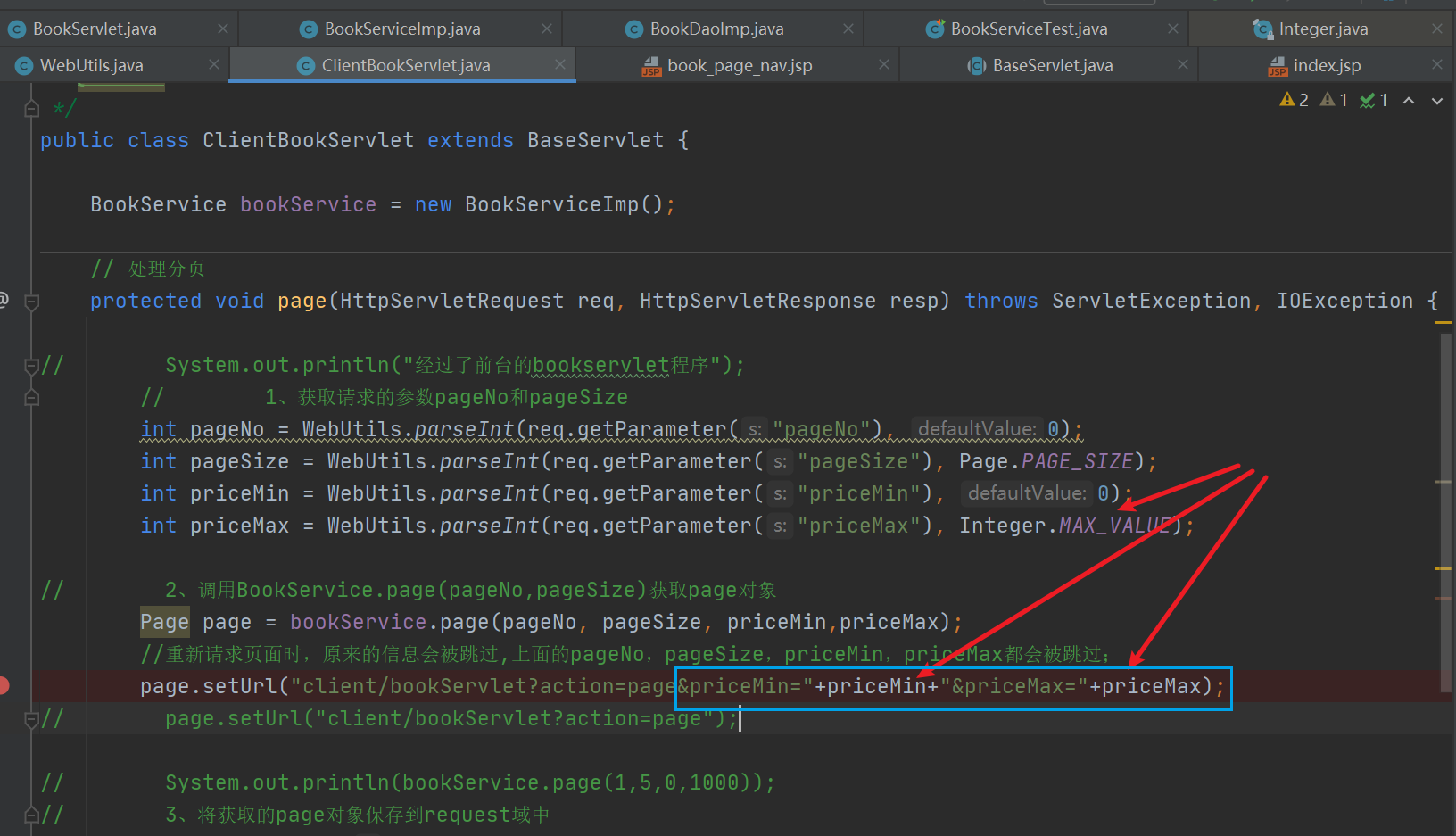Close the BookServiceImp.java tab
The width and height of the screenshot is (1456, 836).
[x=547, y=29]
